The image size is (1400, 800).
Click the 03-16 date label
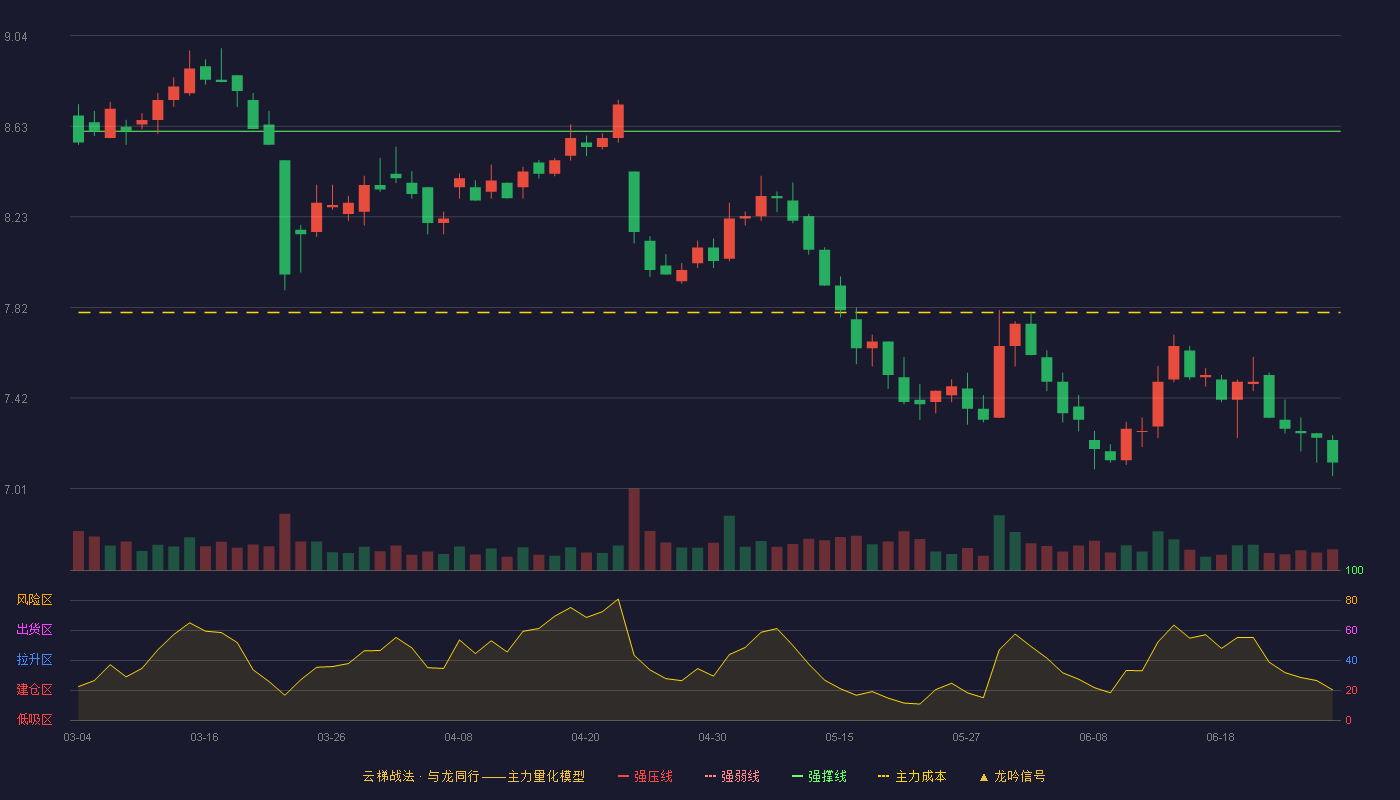pos(204,737)
